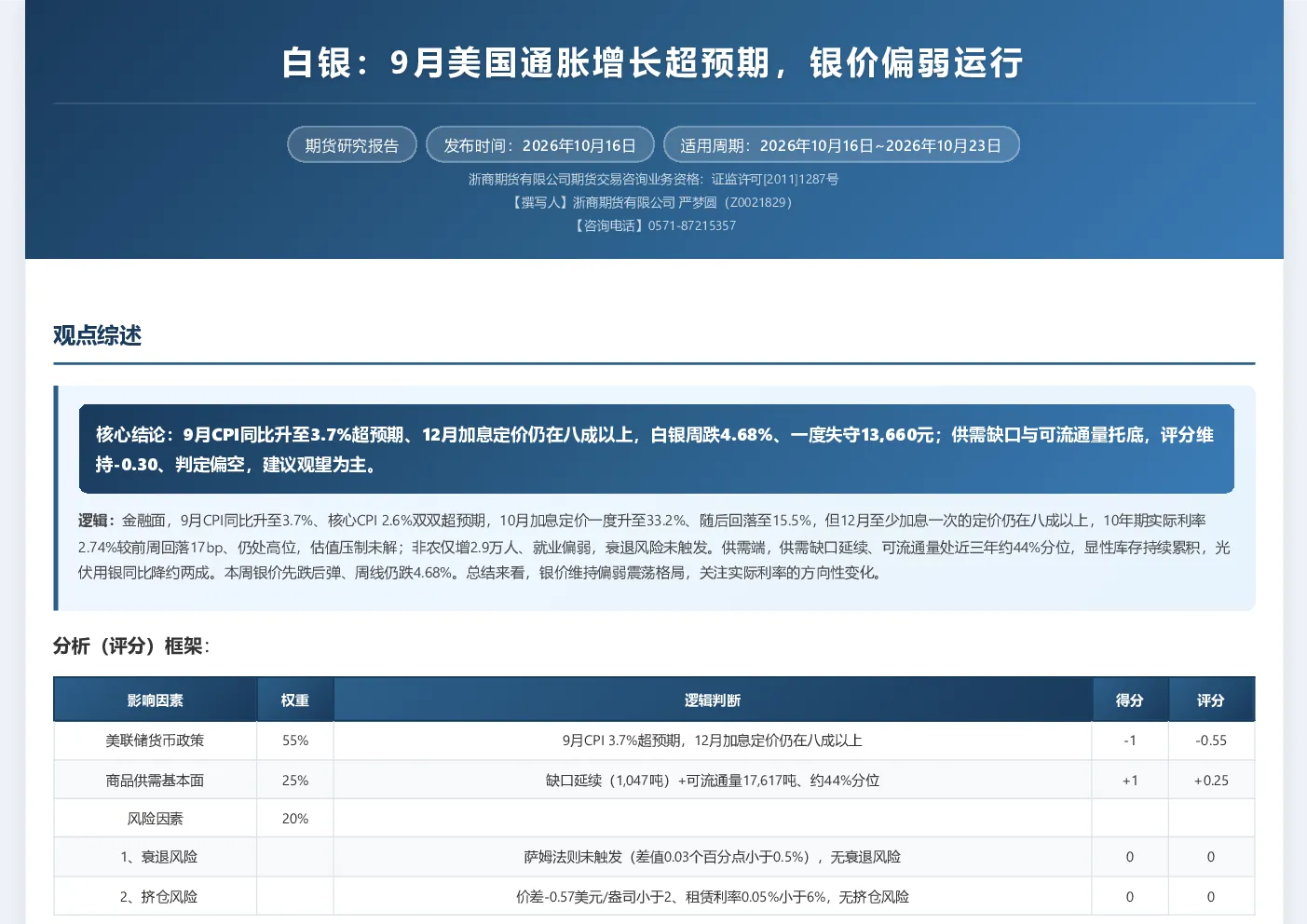Click the 缺口延续（1,047吨）logic cell
1307x924 pixels.
[713, 781]
